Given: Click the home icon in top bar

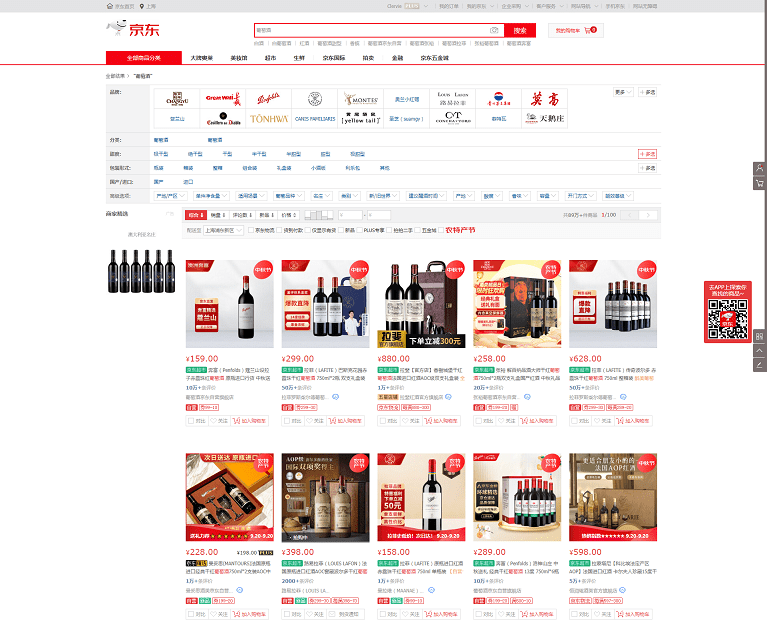Looking at the screenshot, I should pos(110,6).
